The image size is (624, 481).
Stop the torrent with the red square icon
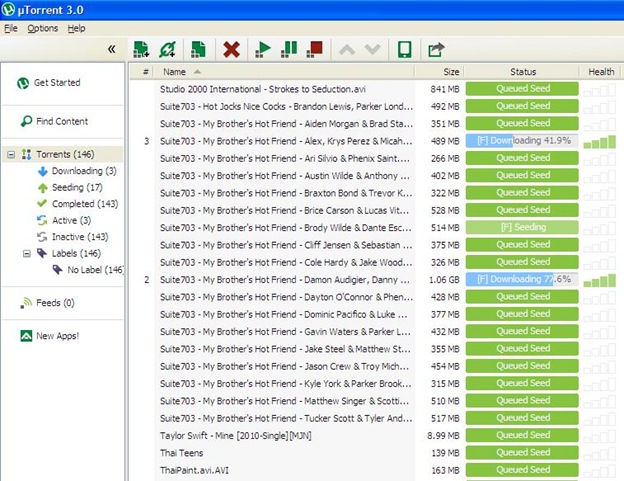[x=315, y=49]
